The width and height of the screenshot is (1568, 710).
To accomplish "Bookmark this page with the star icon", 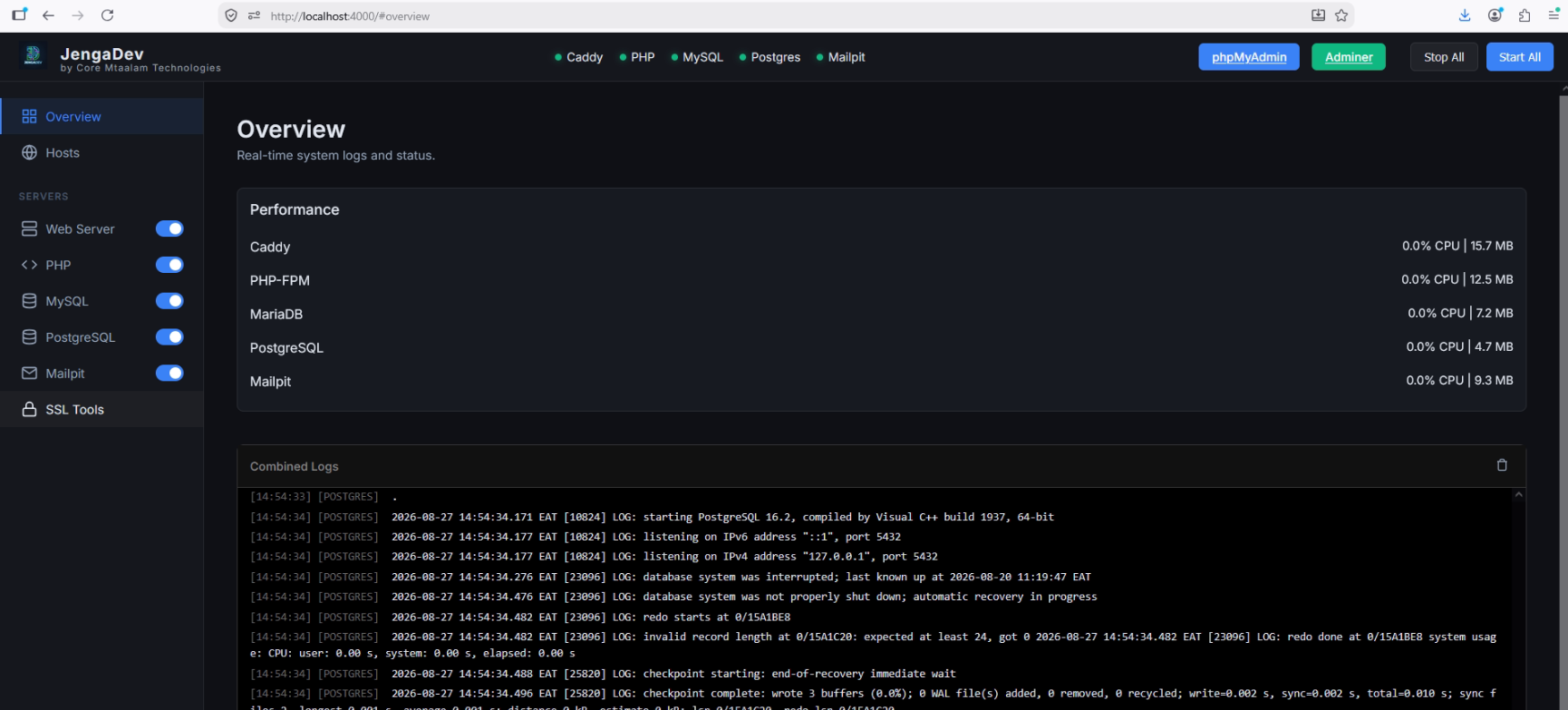I will point(1341,15).
